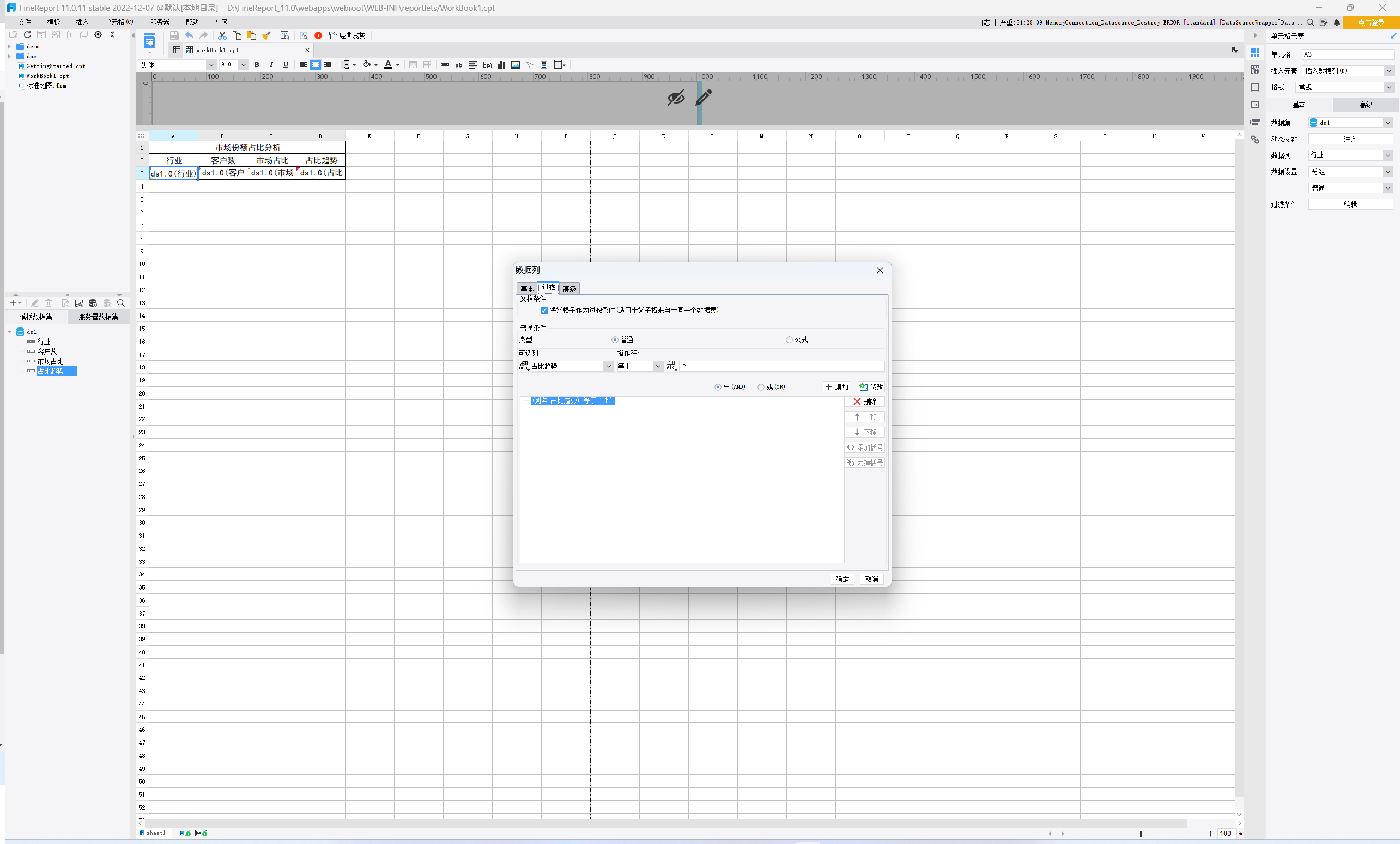
Task: Uncheck the parent cell as filter condition checkbox
Action: pyautogui.click(x=544, y=310)
